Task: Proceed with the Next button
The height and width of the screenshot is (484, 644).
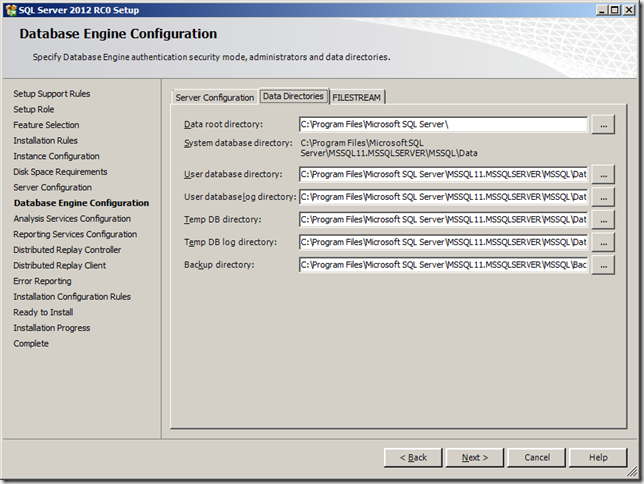Action: [475, 457]
